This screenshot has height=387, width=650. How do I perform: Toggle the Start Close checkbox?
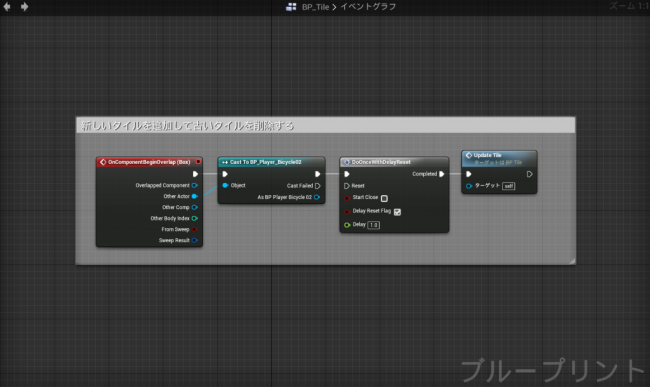(x=384, y=198)
